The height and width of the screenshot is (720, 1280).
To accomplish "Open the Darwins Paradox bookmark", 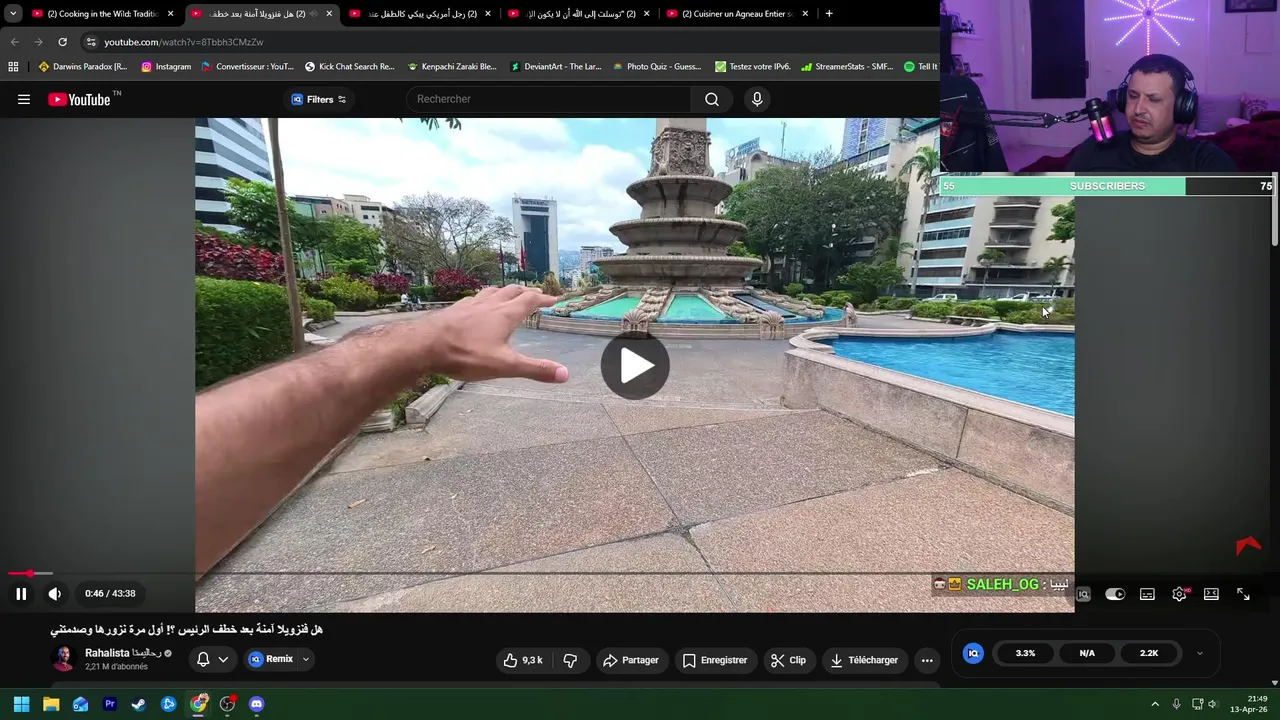I will [x=83, y=67].
